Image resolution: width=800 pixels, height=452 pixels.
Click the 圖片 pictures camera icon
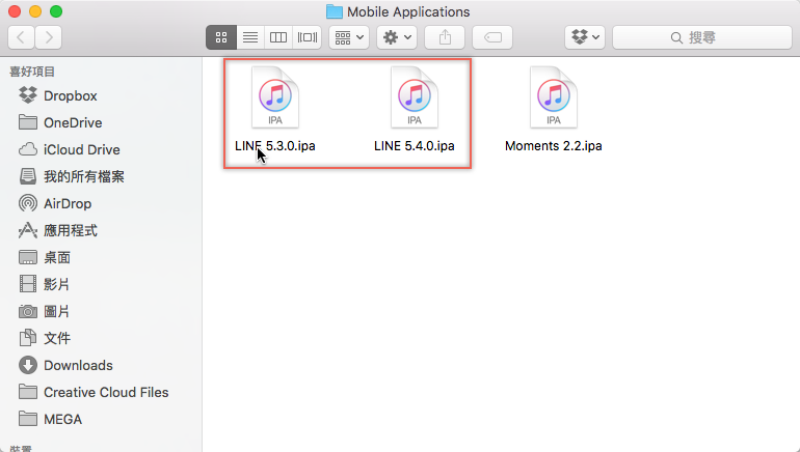pos(28,311)
